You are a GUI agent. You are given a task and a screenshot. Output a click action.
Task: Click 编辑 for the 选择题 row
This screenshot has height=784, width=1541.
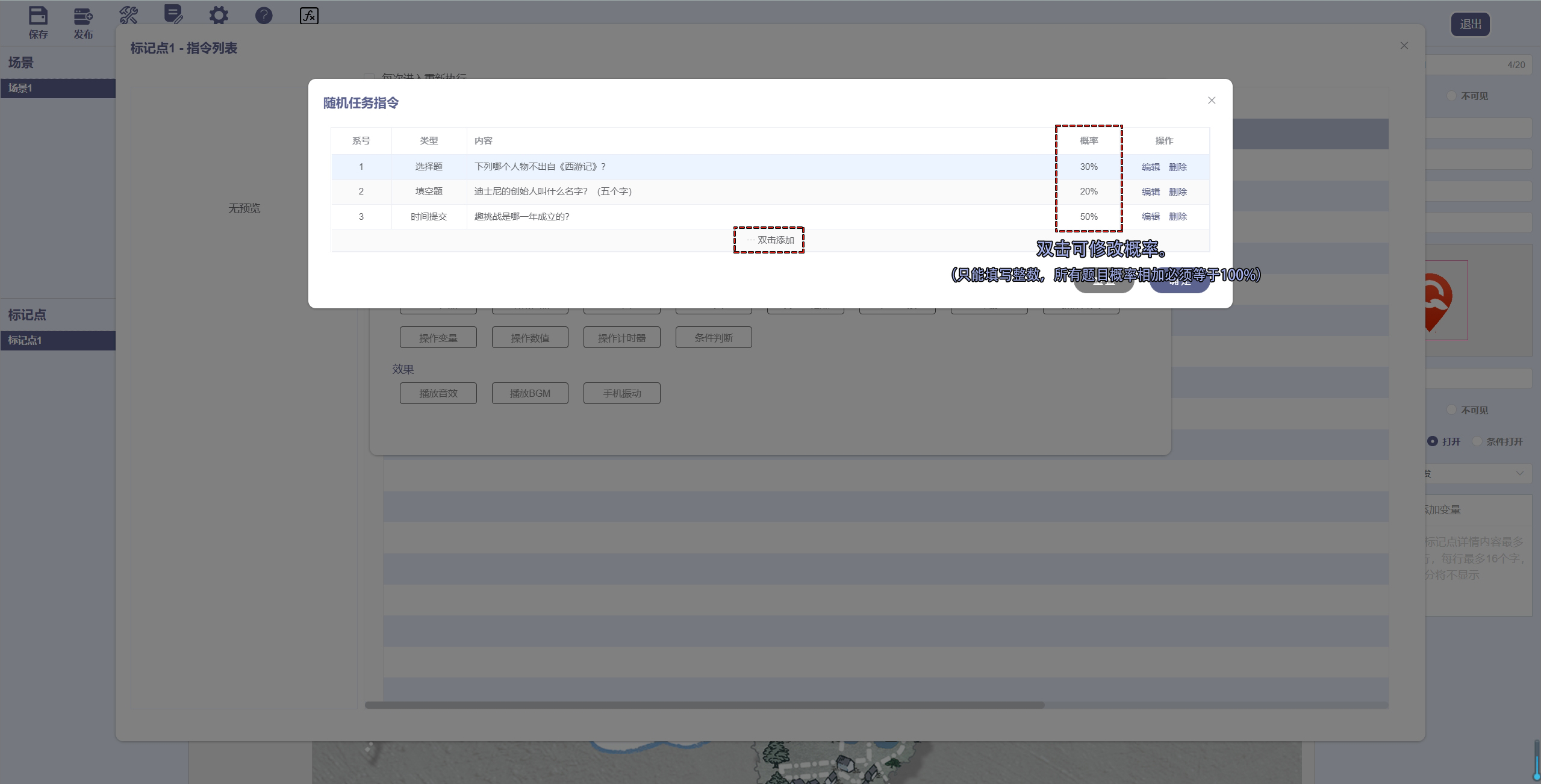(x=1150, y=167)
